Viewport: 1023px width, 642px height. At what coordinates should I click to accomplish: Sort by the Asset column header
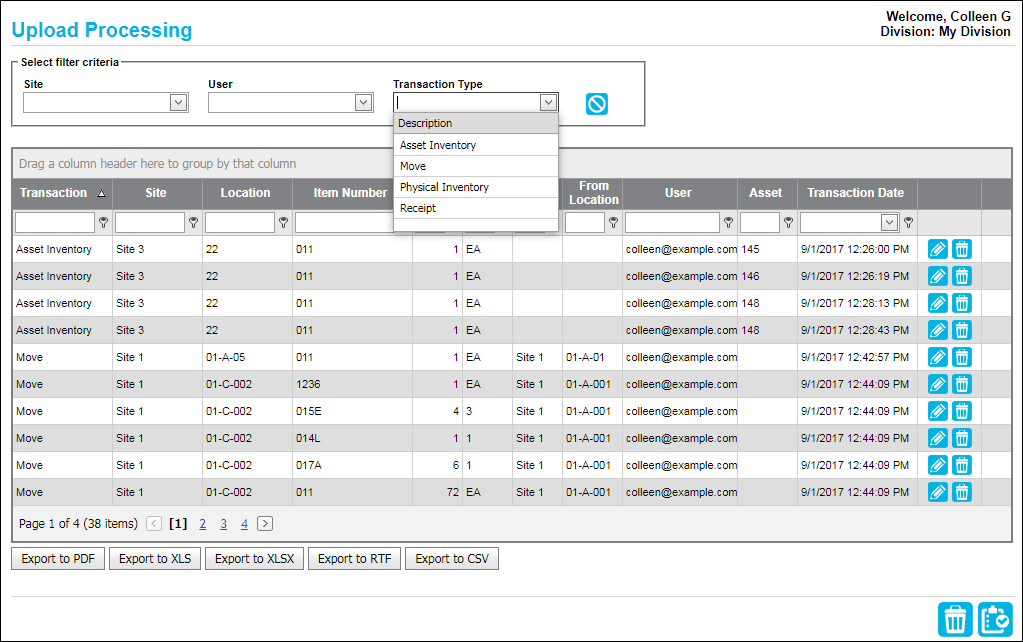point(767,193)
